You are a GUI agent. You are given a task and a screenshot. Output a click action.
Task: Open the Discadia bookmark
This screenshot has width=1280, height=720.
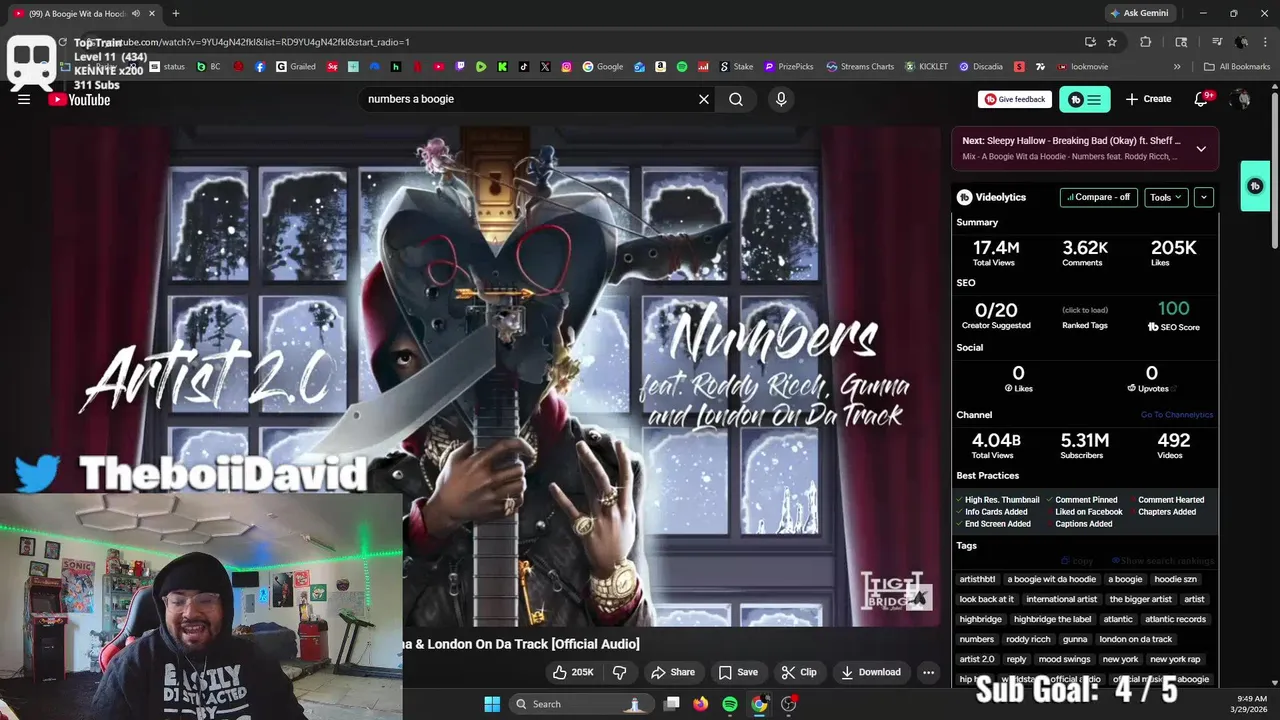point(980,67)
